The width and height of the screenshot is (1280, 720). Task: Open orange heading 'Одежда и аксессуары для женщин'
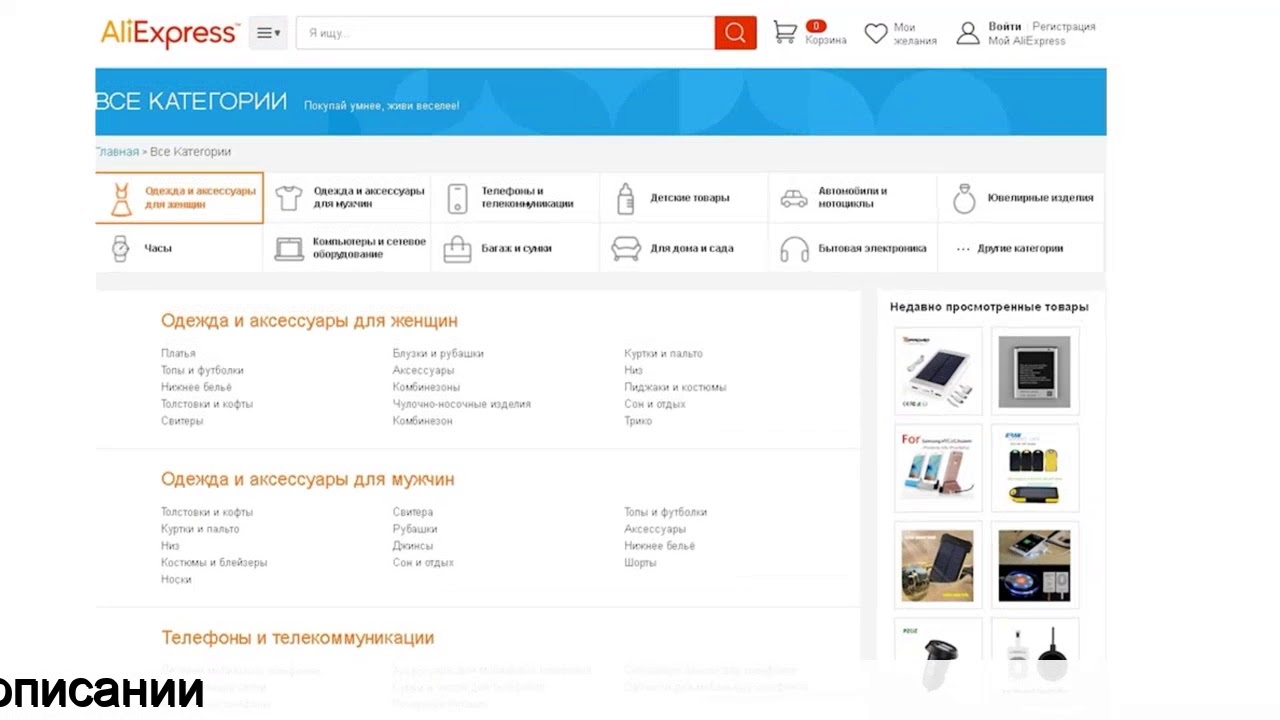(309, 321)
